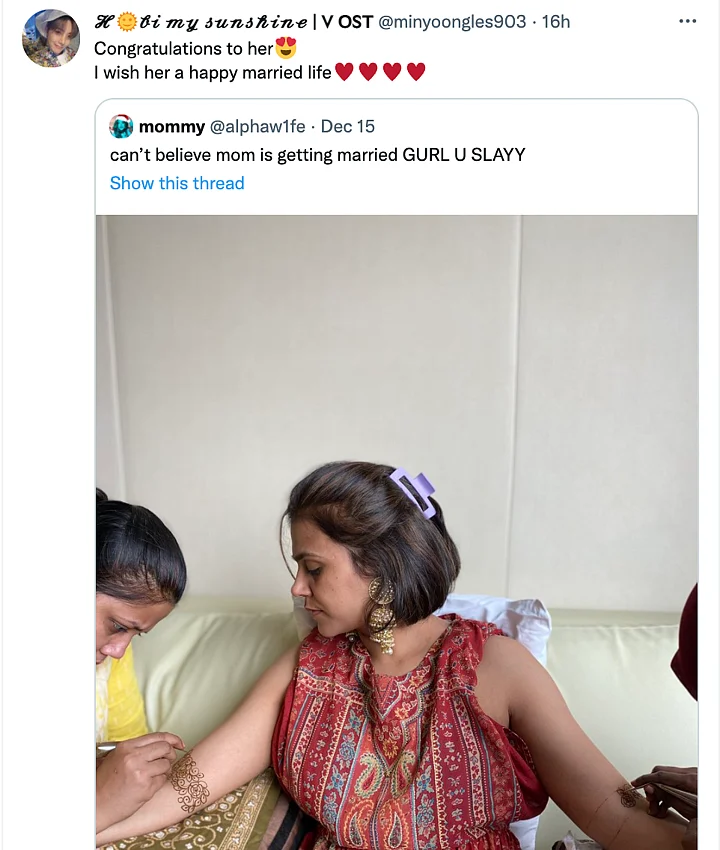Click the third red heart emoji

[x=392, y=72]
